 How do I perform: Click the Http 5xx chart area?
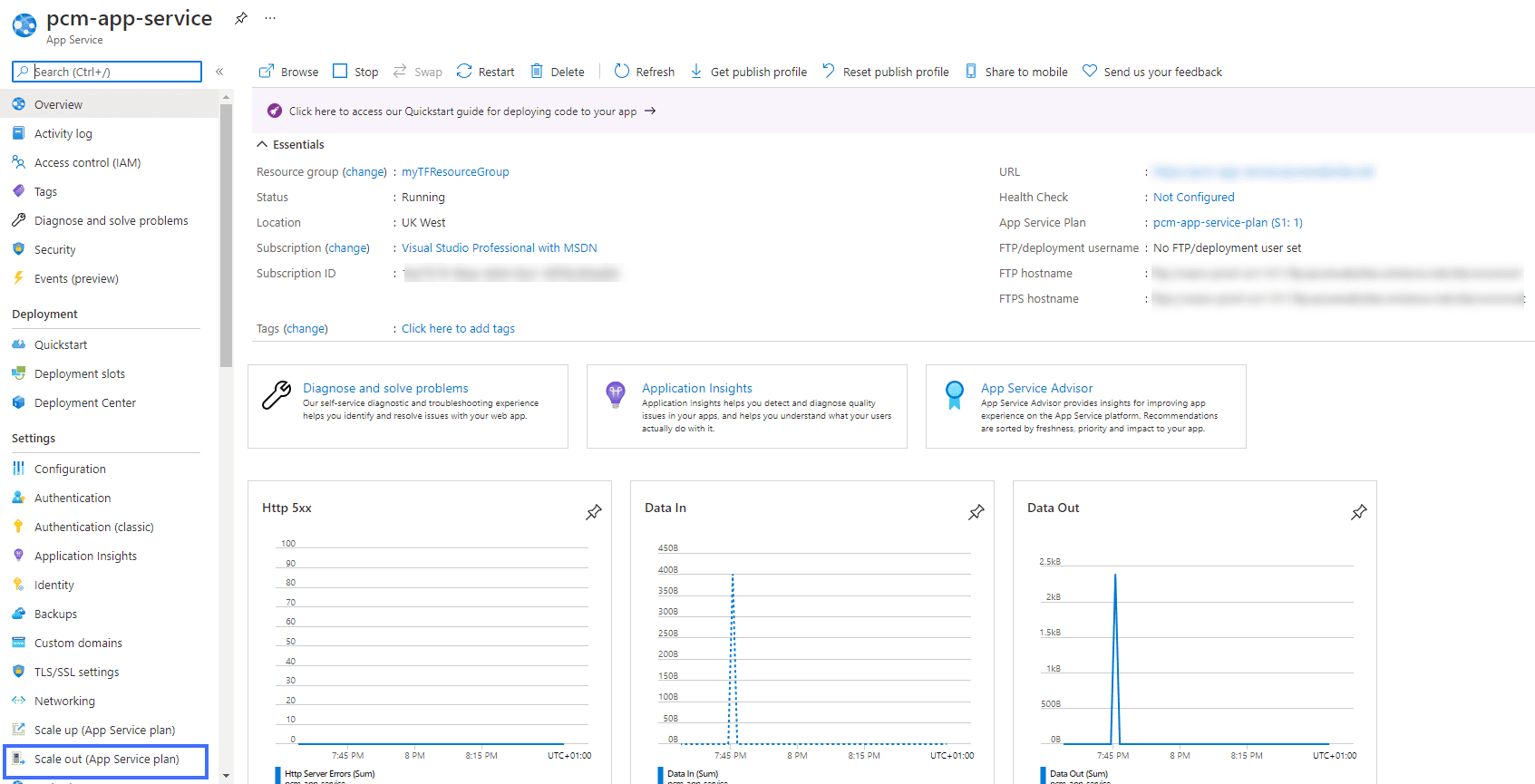433,642
